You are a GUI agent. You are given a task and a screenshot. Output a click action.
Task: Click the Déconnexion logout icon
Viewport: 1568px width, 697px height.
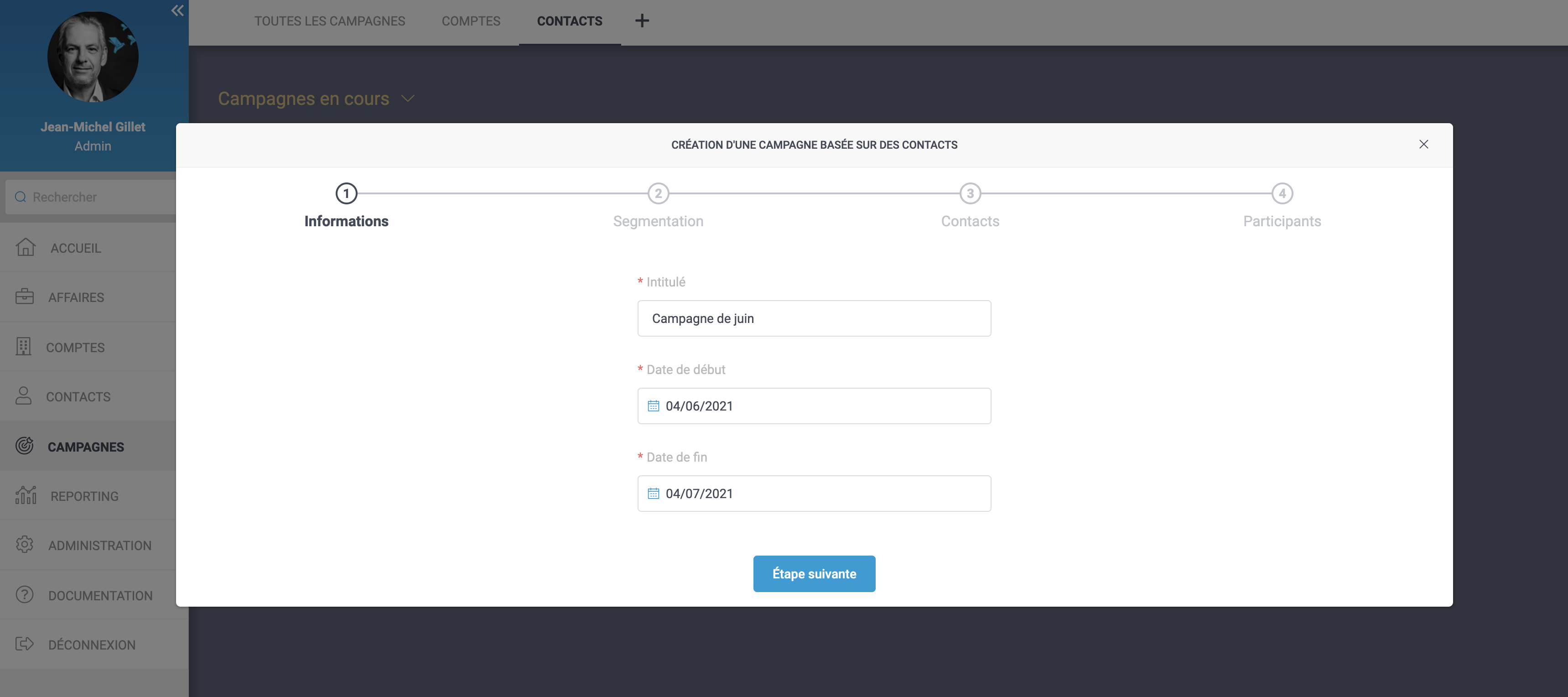click(x=24, y=644)
